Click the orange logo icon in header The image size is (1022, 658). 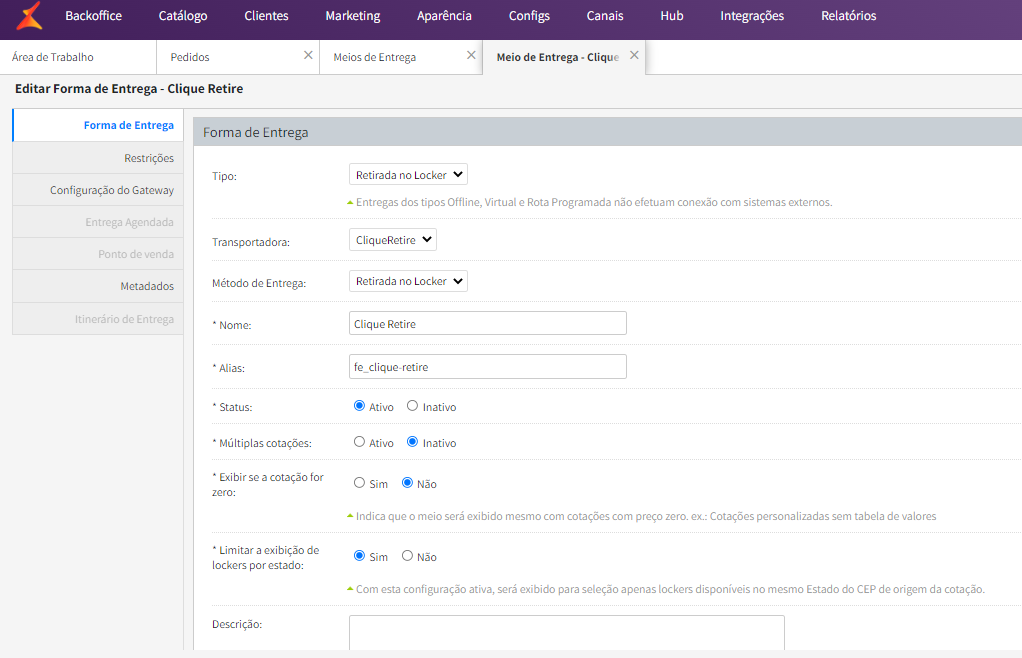pos(30,16)
